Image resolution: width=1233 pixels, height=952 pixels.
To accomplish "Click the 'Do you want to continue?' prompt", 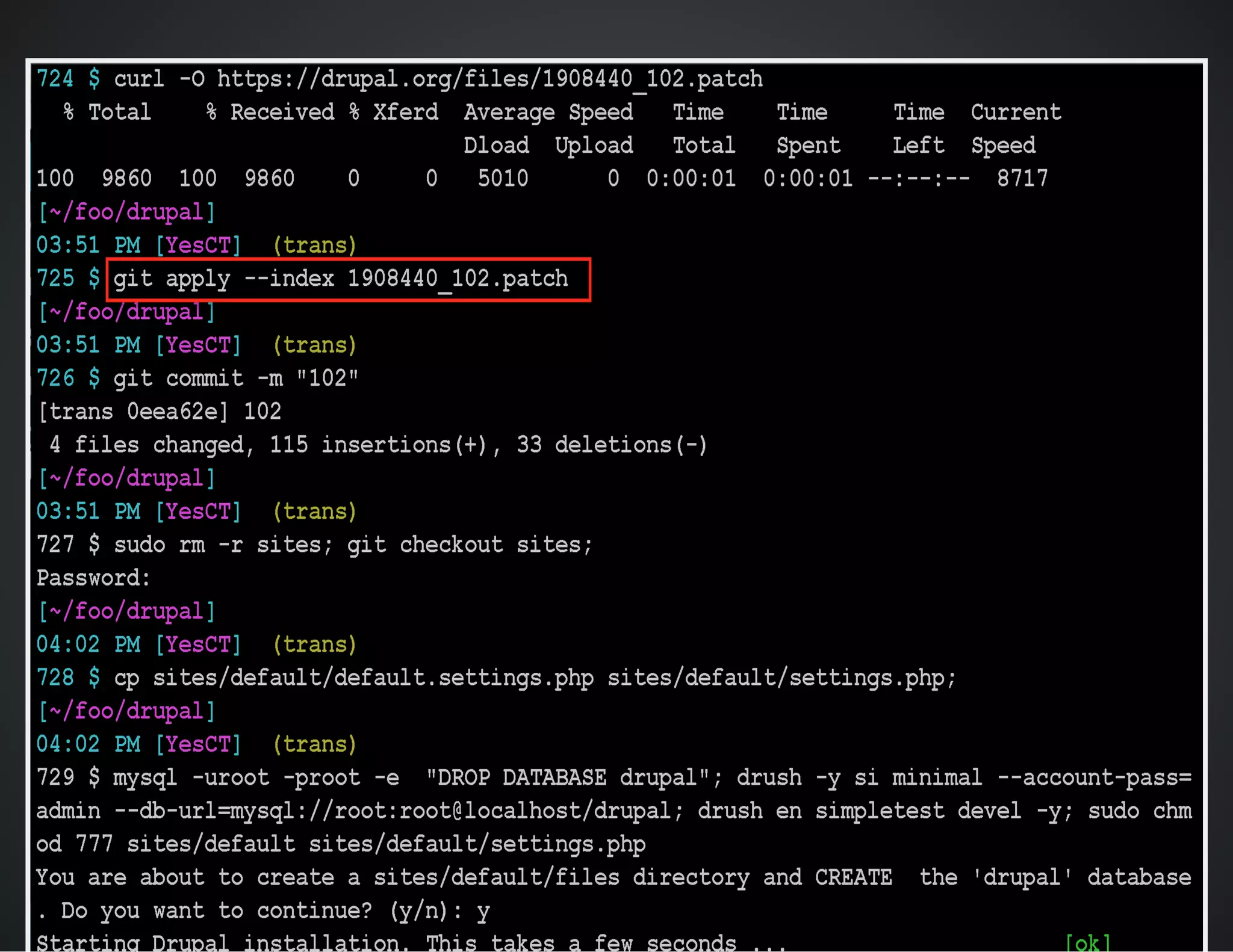I will (217, 910).
